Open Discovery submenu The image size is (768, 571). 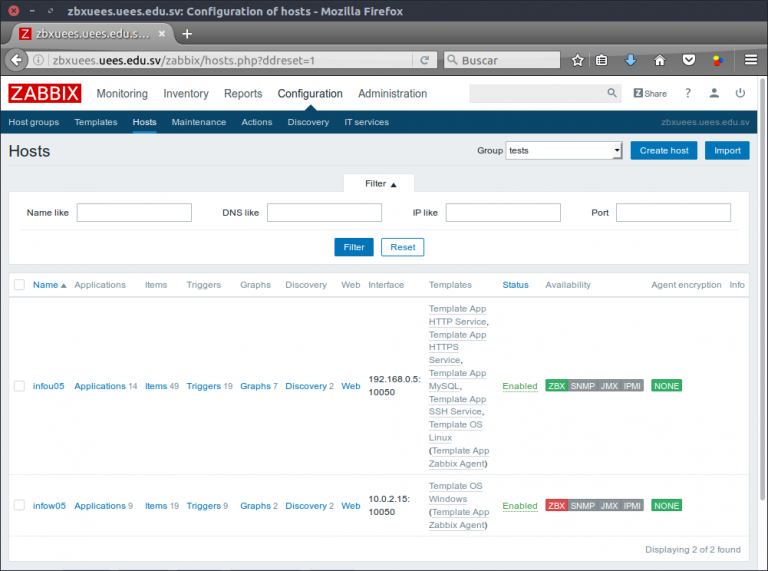tap(308, 122)
